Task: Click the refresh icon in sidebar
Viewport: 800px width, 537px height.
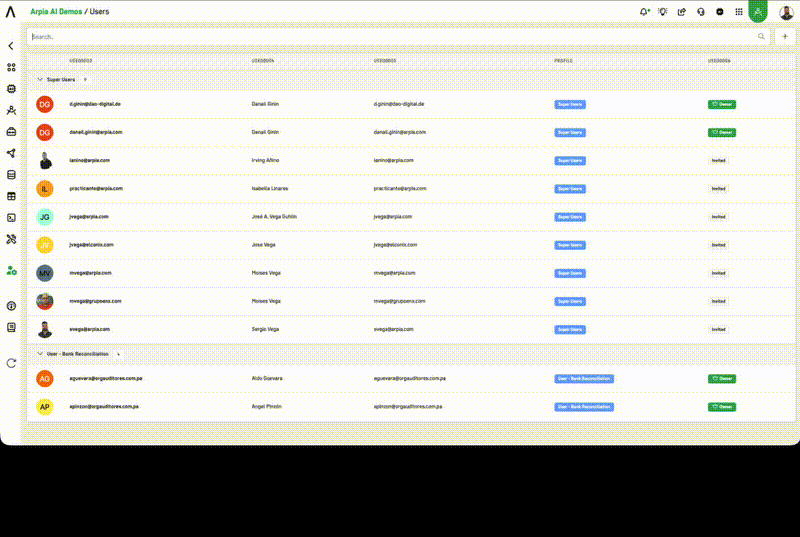Action: pyautogui.click(x=11, y=363)
